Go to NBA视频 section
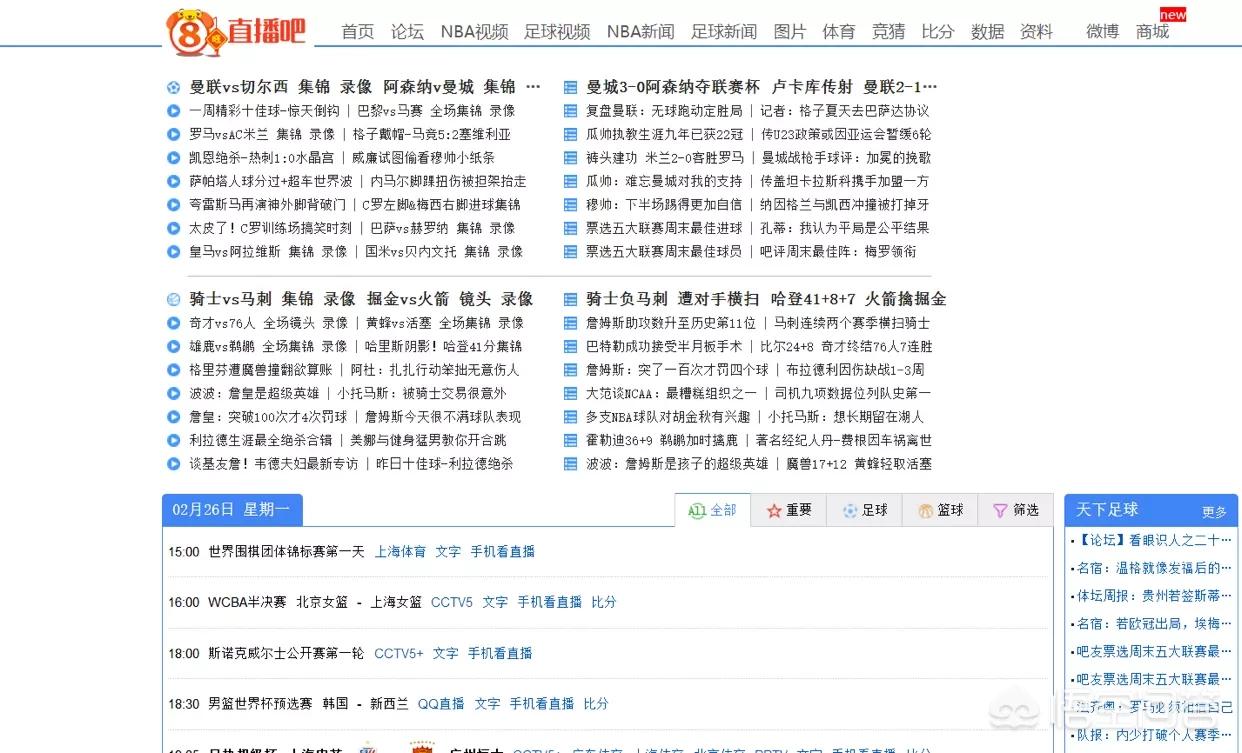Screen dimensions: 1242x753 [474, 32]
